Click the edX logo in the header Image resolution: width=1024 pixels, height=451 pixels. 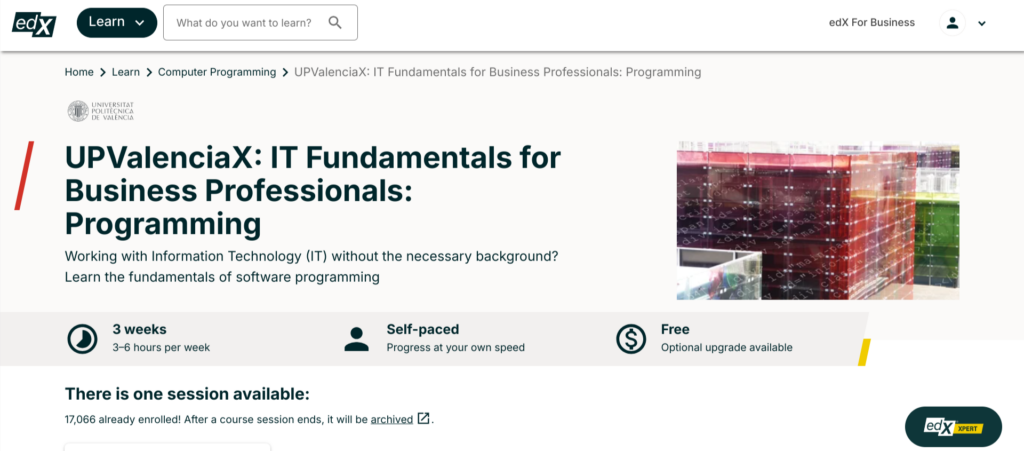34,22
